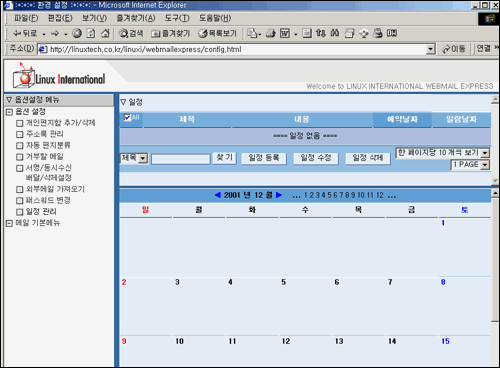Expand the 메일 기본메뉴 tree node
Viewport: 500px width, 368px height.
pos(9,223)
